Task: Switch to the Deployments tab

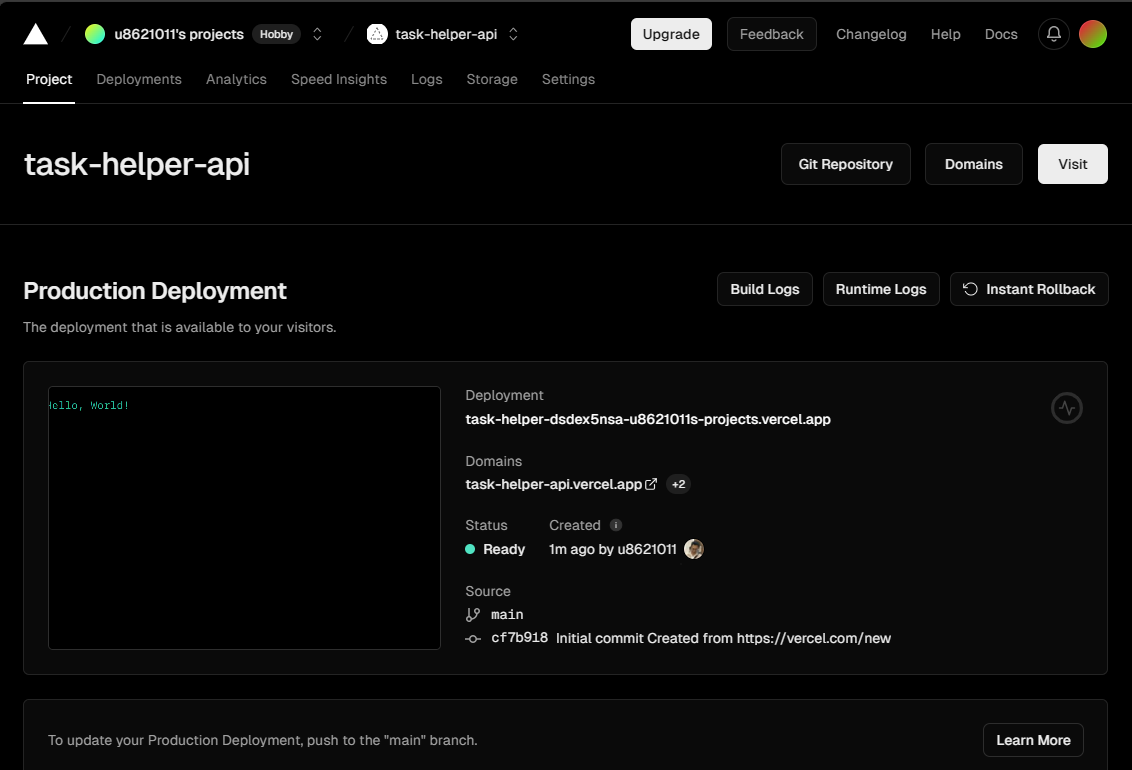Action: [138, 79]
